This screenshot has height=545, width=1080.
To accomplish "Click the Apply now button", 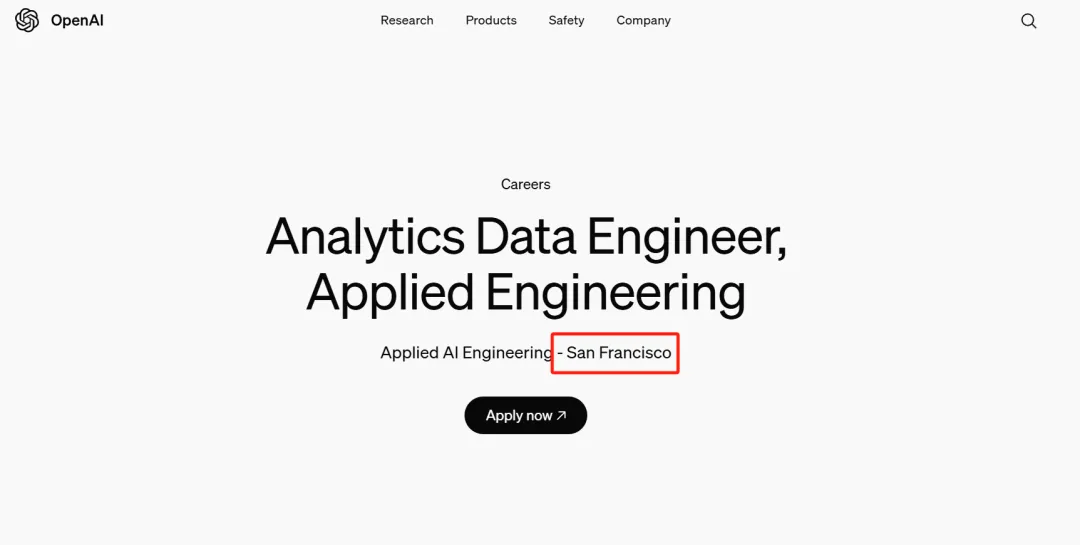I will pyautogui.click(x=526, y=415).
